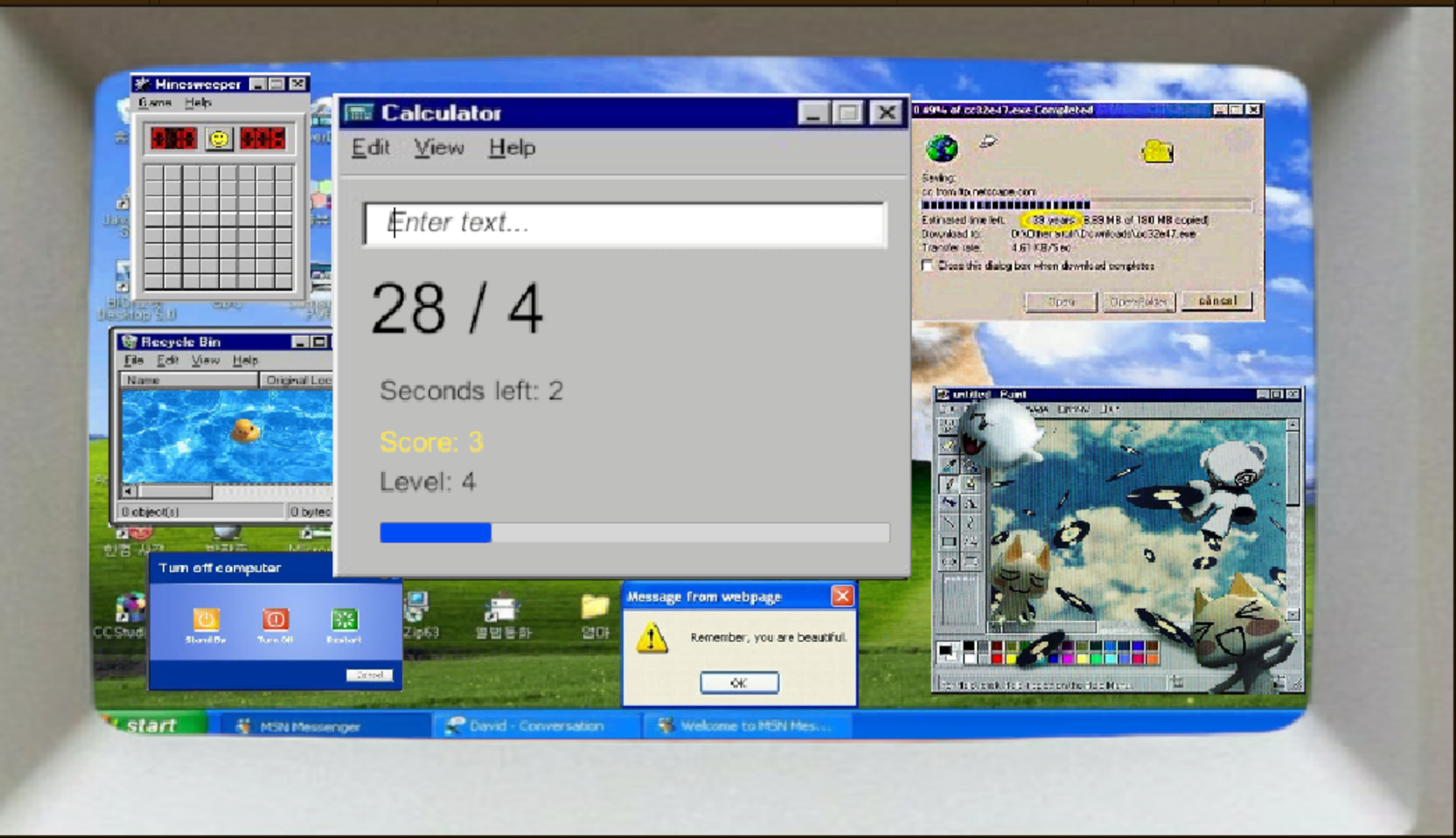Pick the red color in Paint palette
Screen dimensions: 1456x838
[x=996, y=658]
